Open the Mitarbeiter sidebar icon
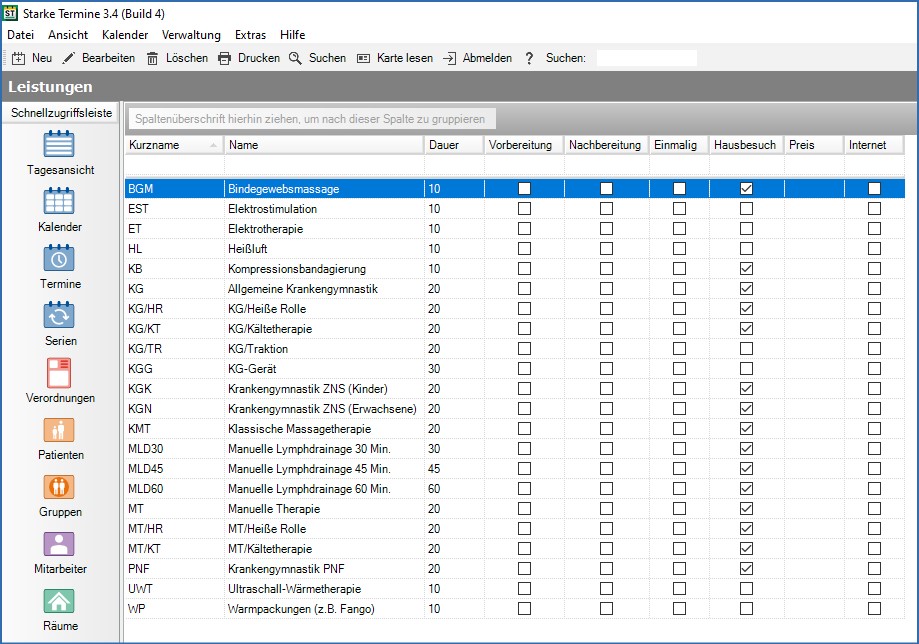The width and height of the screenshot is (919, 644). pyautogui.click(x=60, y=544)
